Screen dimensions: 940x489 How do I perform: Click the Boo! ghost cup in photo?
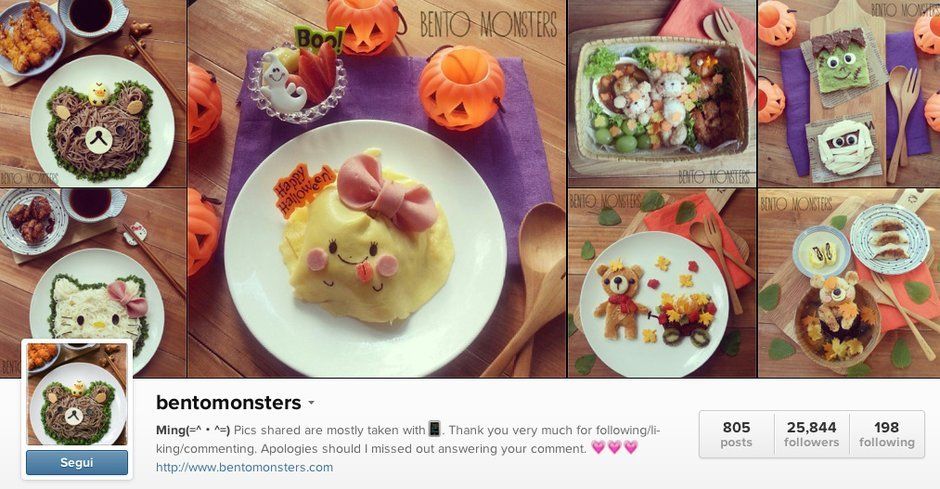tap(298, 76)
